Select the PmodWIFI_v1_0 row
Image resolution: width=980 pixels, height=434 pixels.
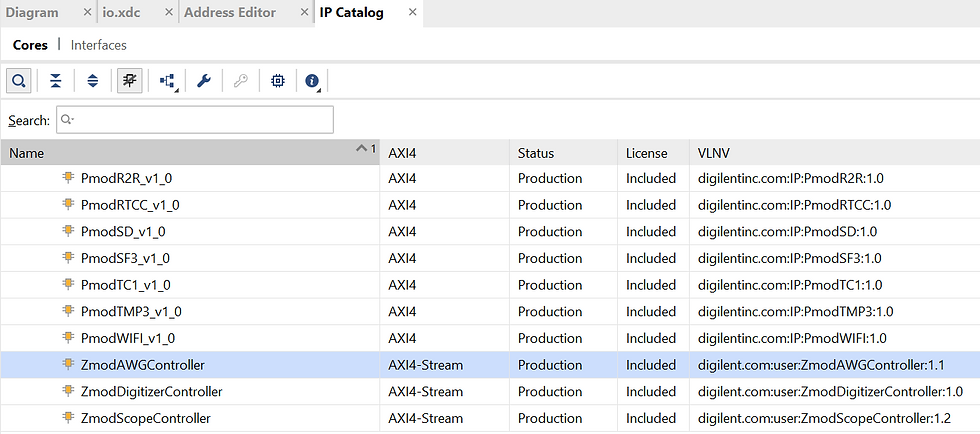[x=490, y=338]
